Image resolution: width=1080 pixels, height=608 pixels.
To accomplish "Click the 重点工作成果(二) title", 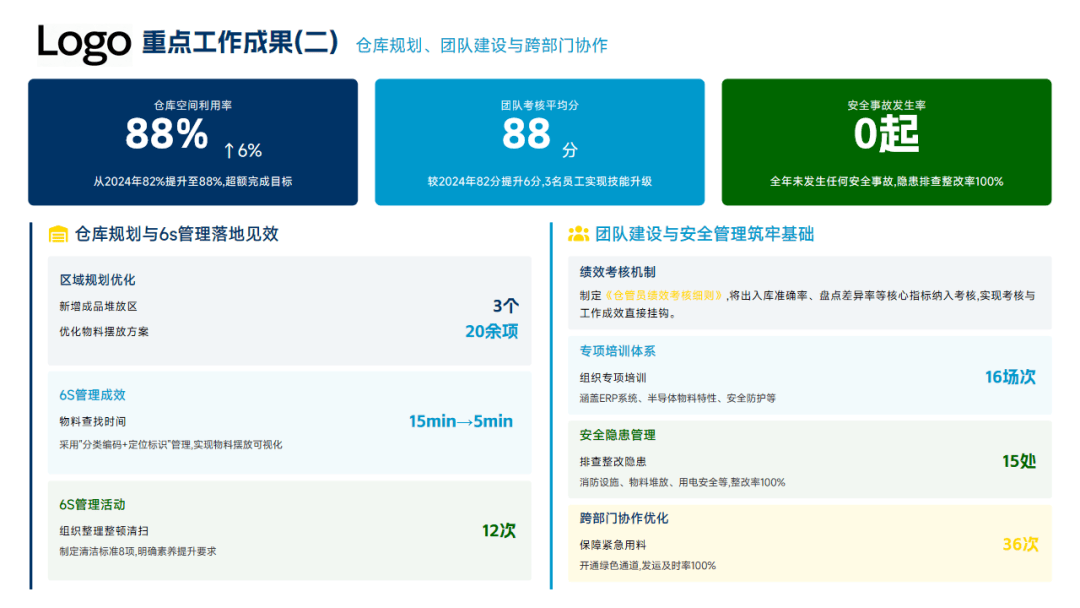I will pyautogui.click(x=241, y=43).
